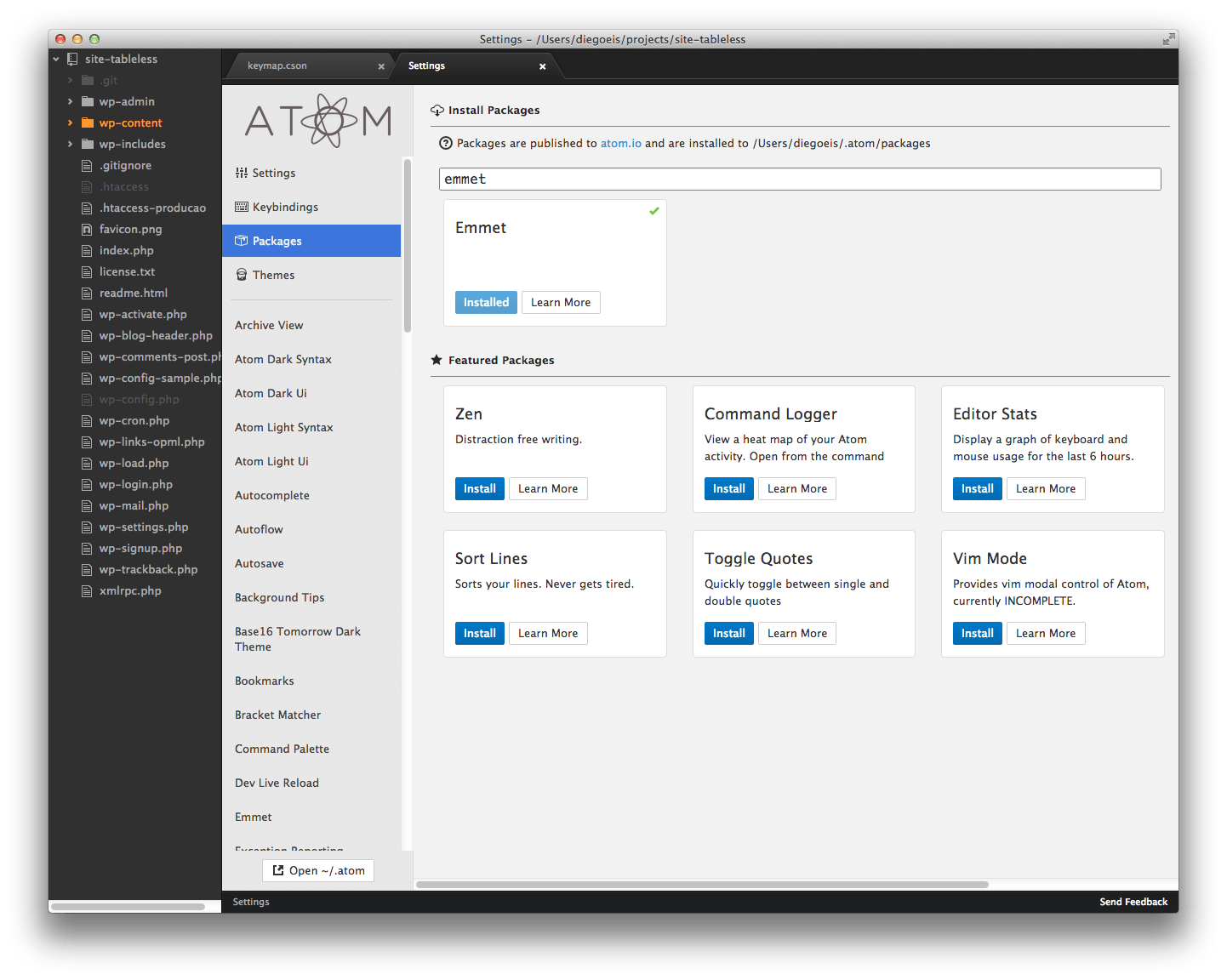The image size is (1227, 980).
Task: Click the tree view horizontal scrollbar
Action: pos(129,907)
